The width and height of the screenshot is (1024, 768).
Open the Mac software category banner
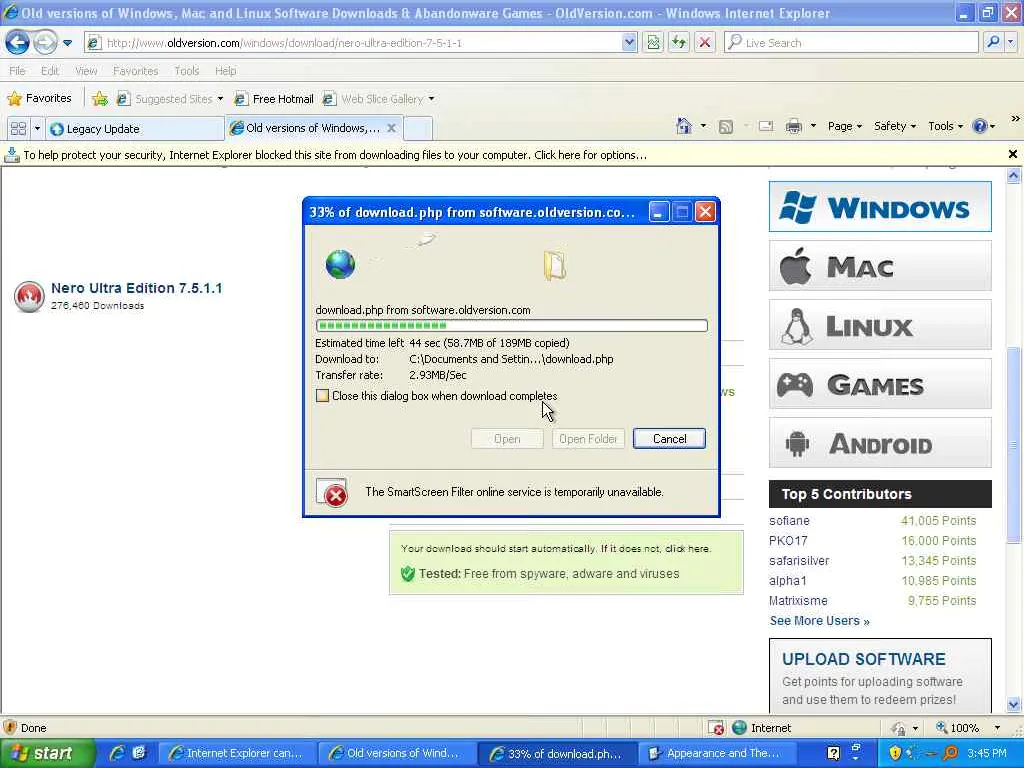(x=880, y=266)
